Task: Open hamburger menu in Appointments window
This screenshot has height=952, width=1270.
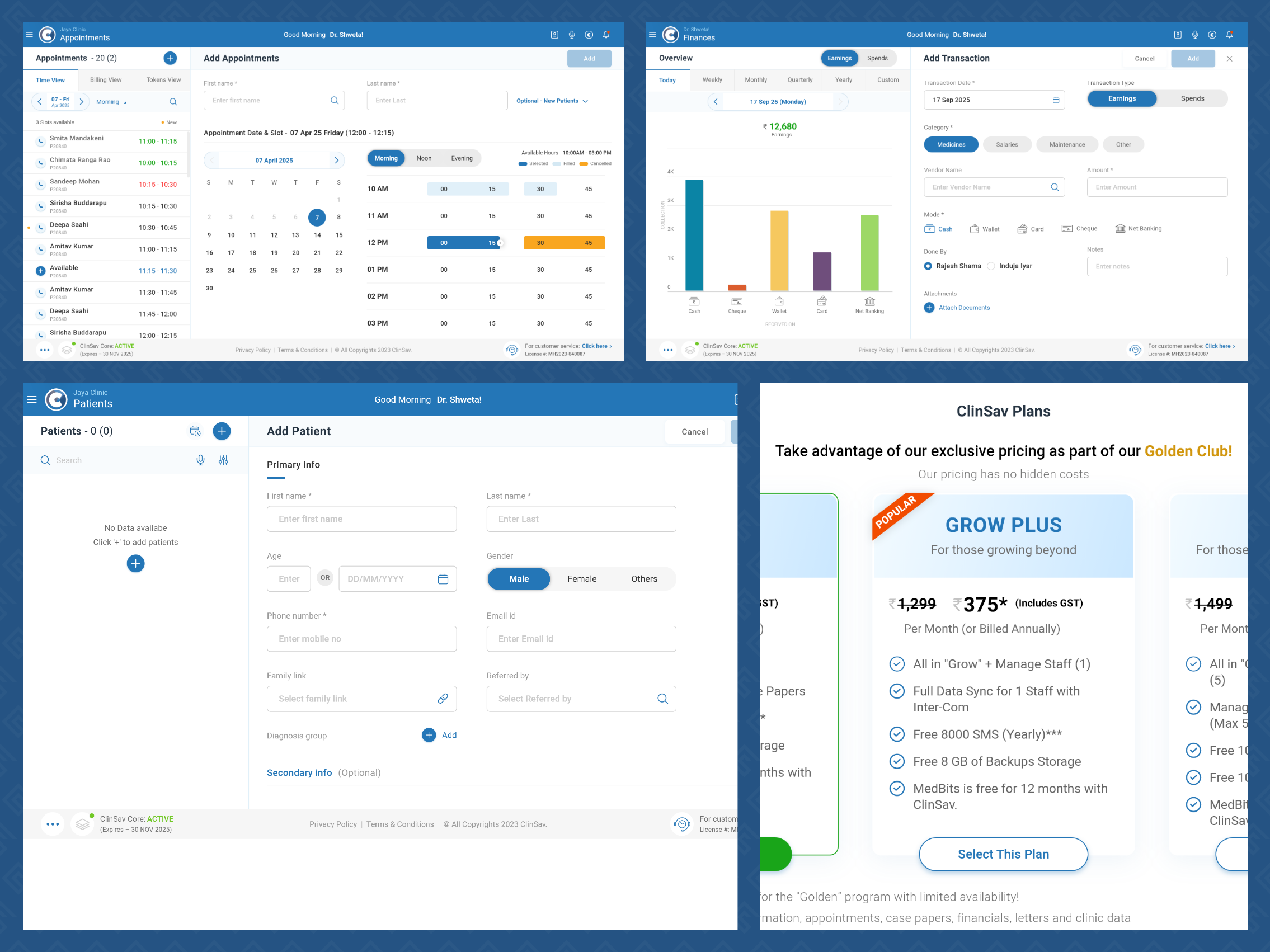Action: [x=29, y=35]
